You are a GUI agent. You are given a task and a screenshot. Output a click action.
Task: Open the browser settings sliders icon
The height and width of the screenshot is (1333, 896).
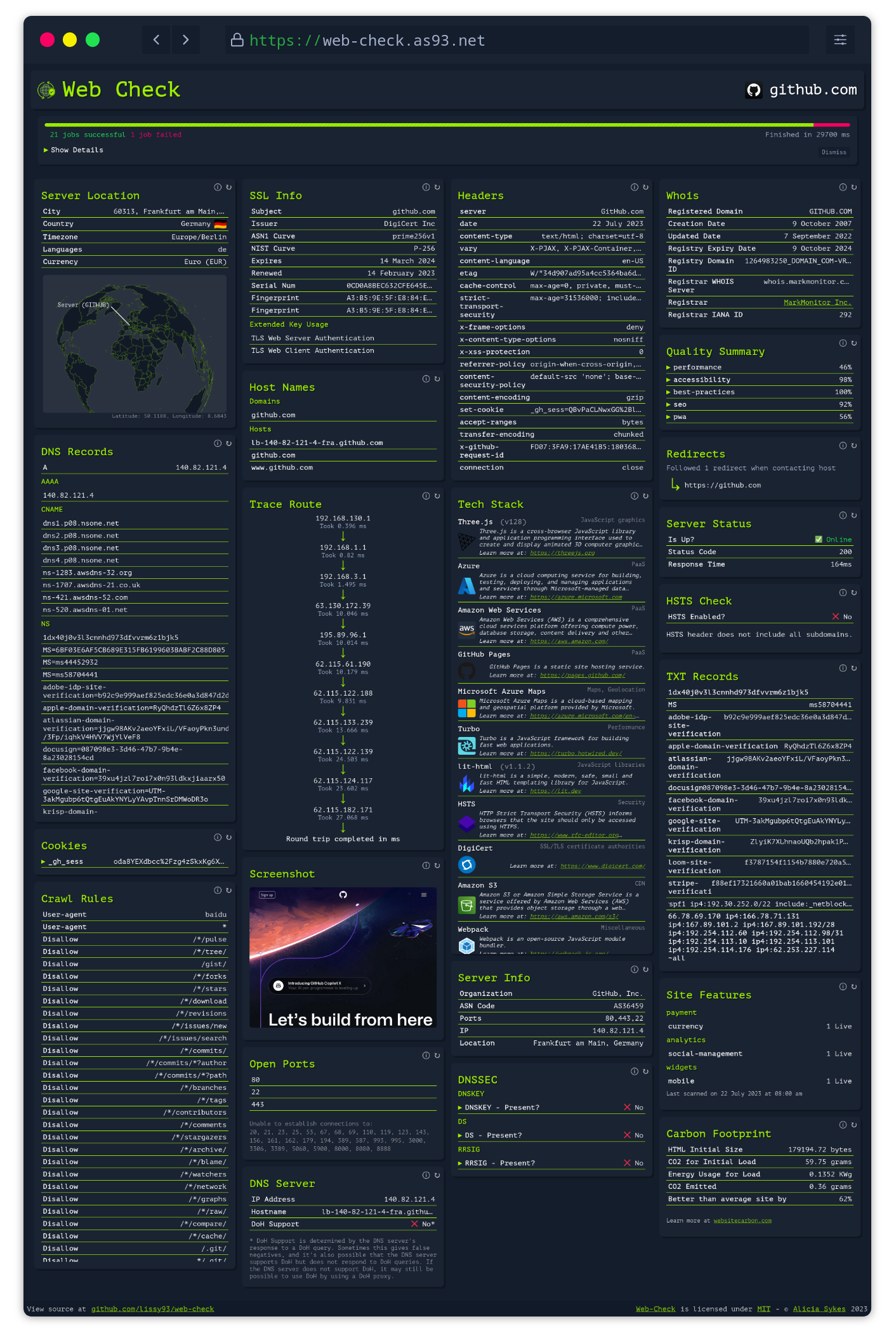(x=840, y=40)
